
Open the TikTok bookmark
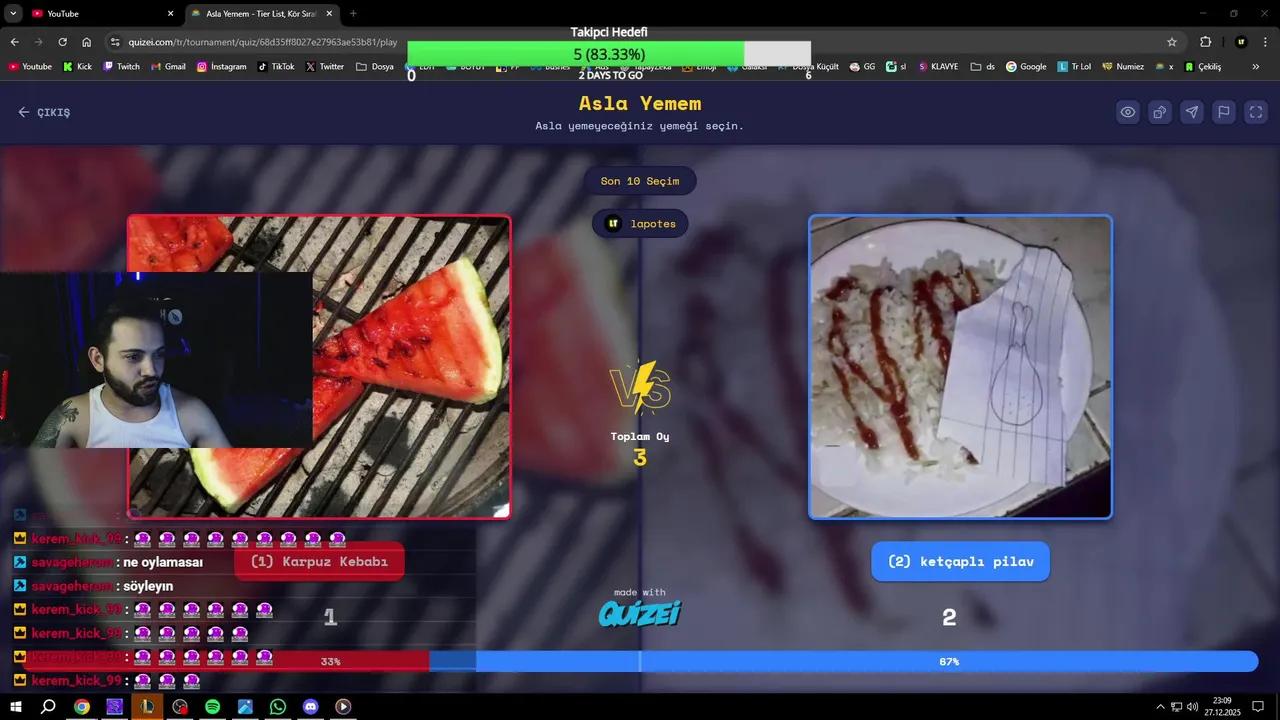[x=275, y=67]
